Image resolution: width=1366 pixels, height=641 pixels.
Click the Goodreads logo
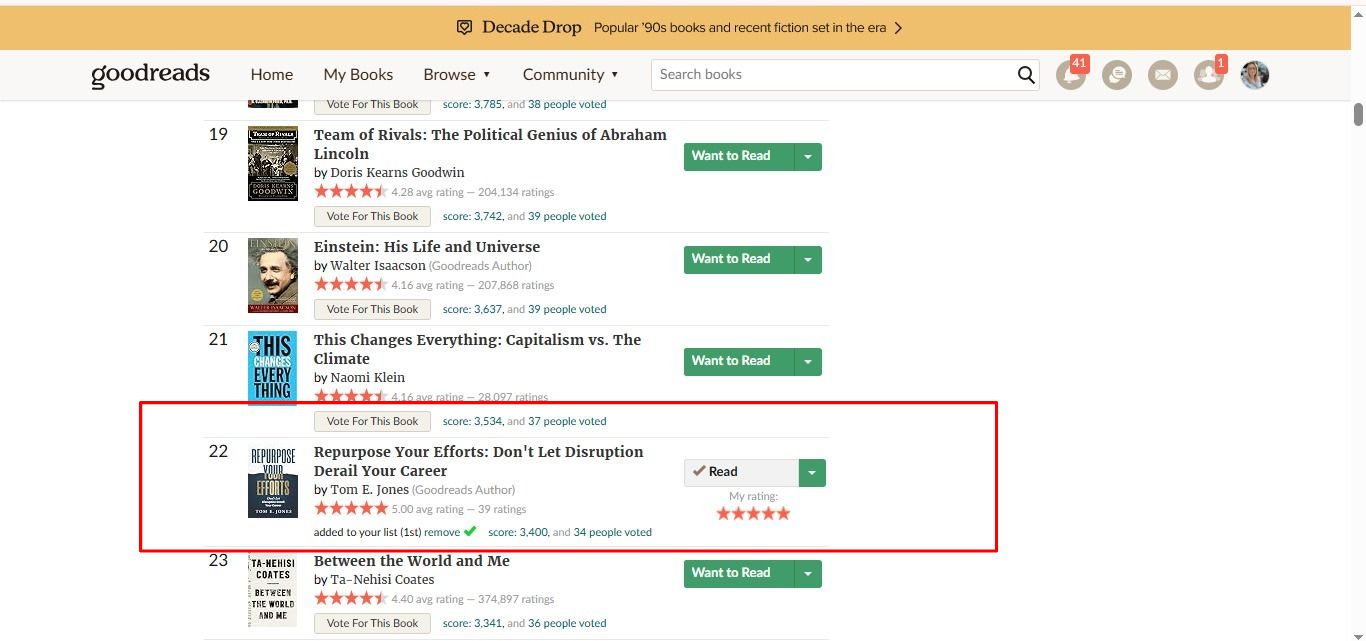coord(150,75)
